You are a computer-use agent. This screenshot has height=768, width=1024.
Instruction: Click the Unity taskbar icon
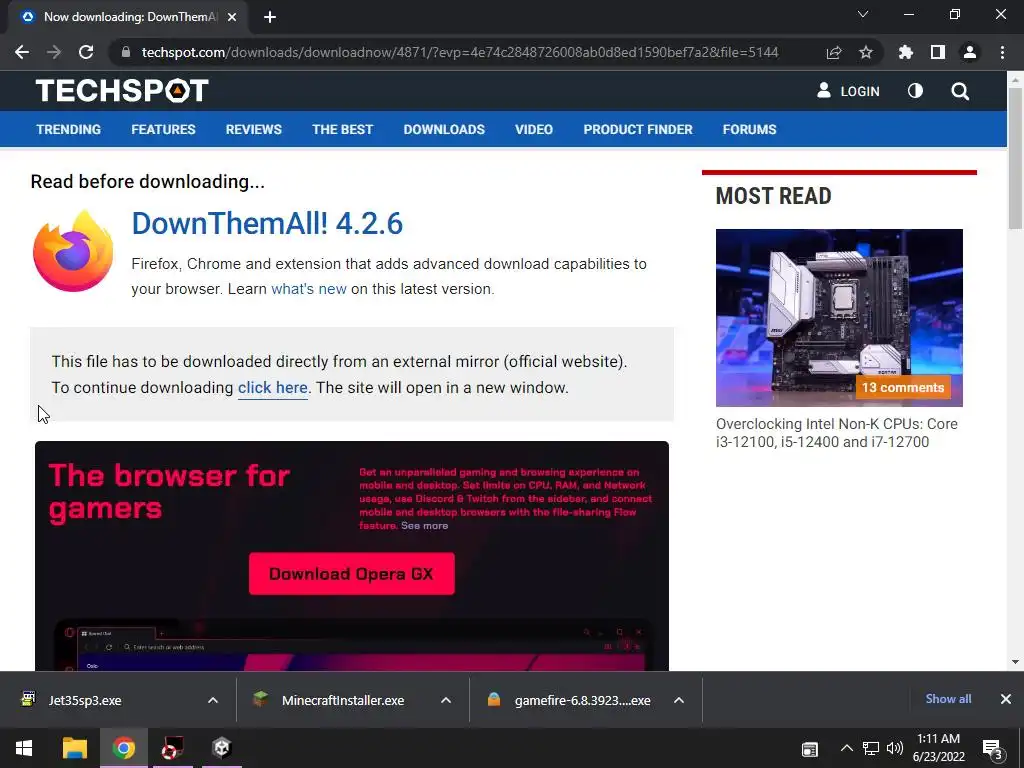tap(221, 748)
